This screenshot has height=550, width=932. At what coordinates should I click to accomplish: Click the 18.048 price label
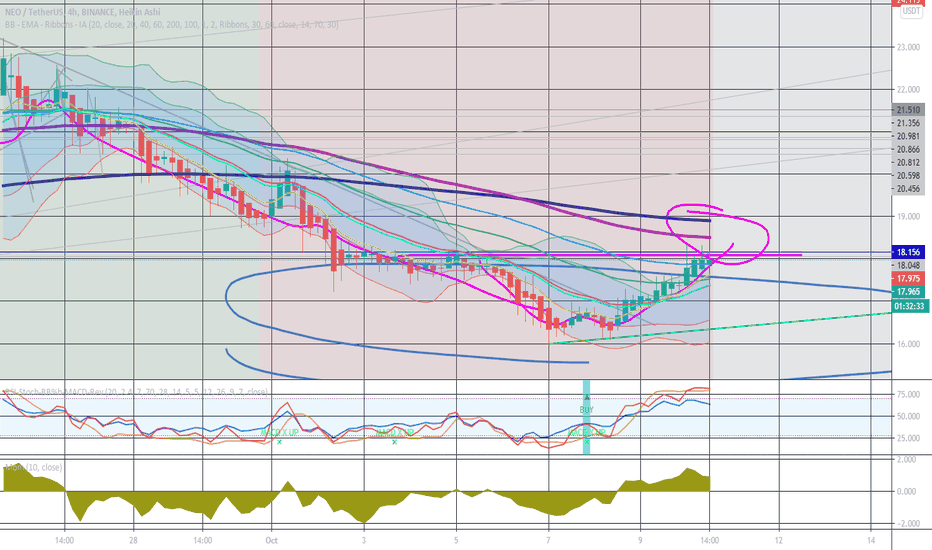[x=908, y=265]
